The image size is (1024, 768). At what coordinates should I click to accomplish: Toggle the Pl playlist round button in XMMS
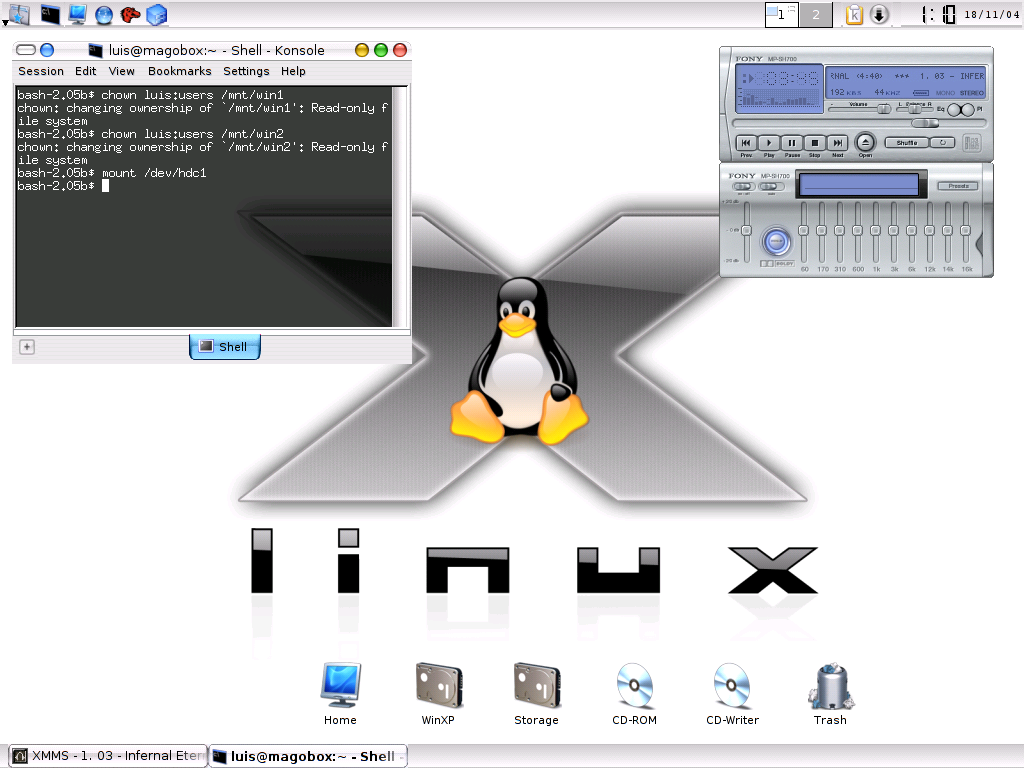click(x=968, y=110)
